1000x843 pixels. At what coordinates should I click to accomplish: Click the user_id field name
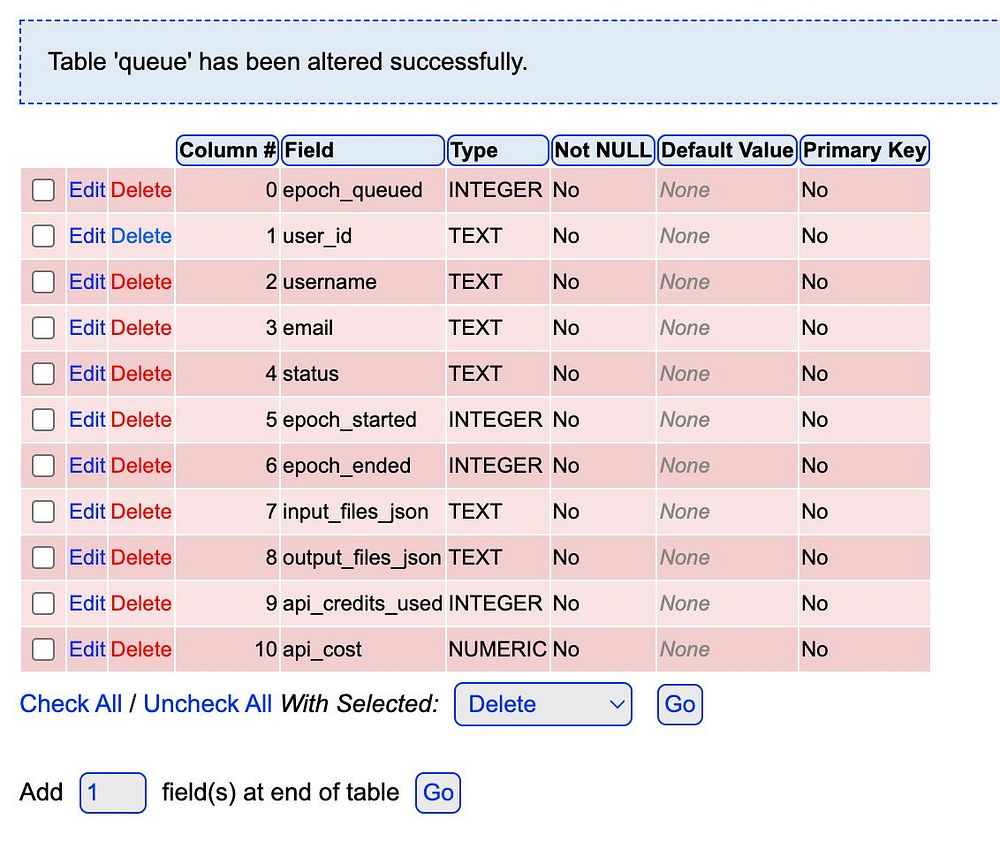[x=317, y=236]
